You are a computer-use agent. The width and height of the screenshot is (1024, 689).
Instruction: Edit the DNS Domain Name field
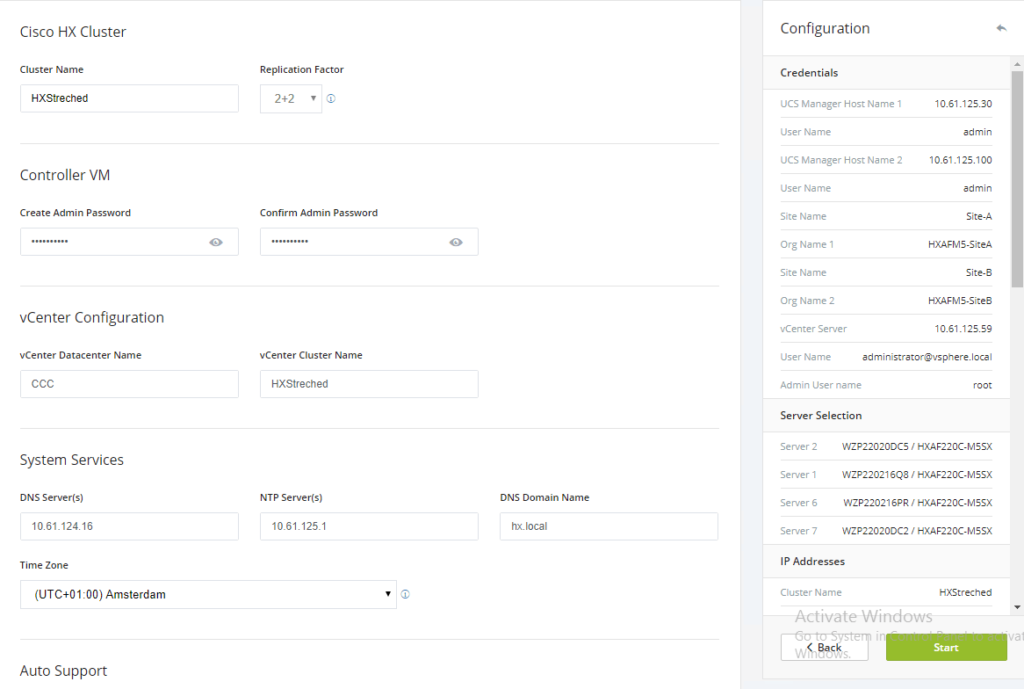coord(609,526)
